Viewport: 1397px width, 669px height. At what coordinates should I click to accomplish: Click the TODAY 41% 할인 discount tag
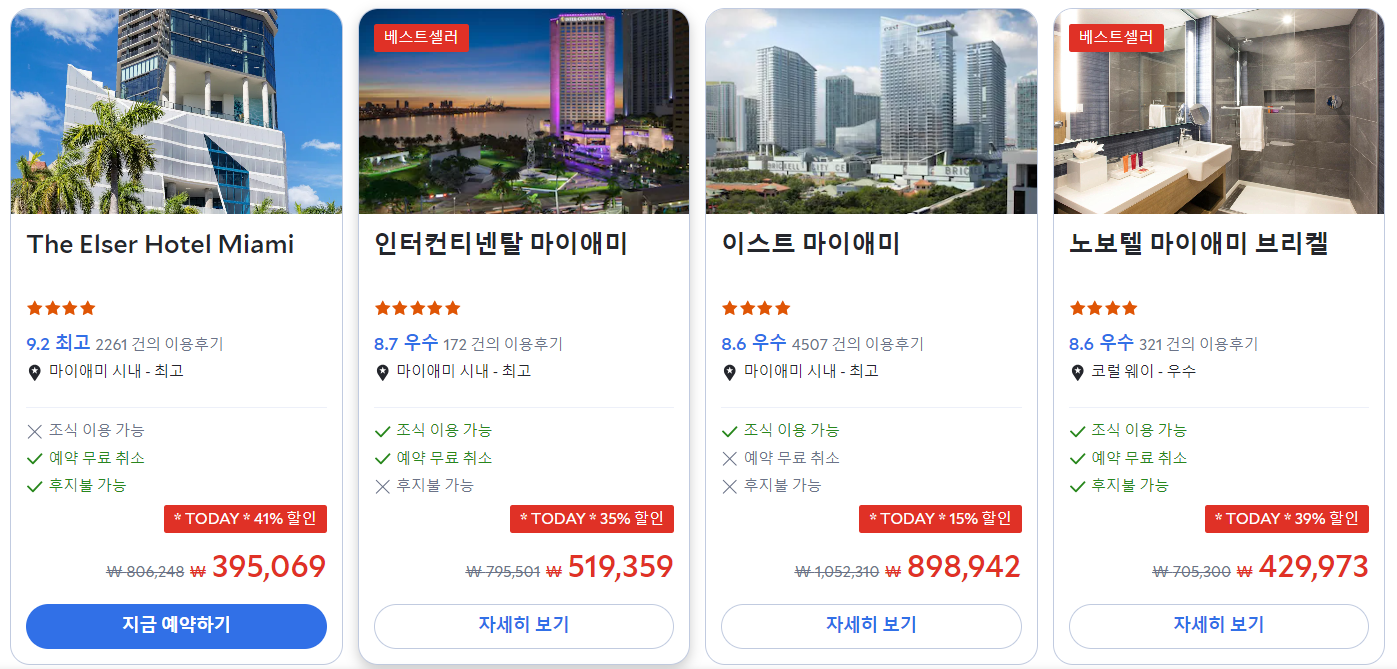pyautogui.click(x=245, y=519)
